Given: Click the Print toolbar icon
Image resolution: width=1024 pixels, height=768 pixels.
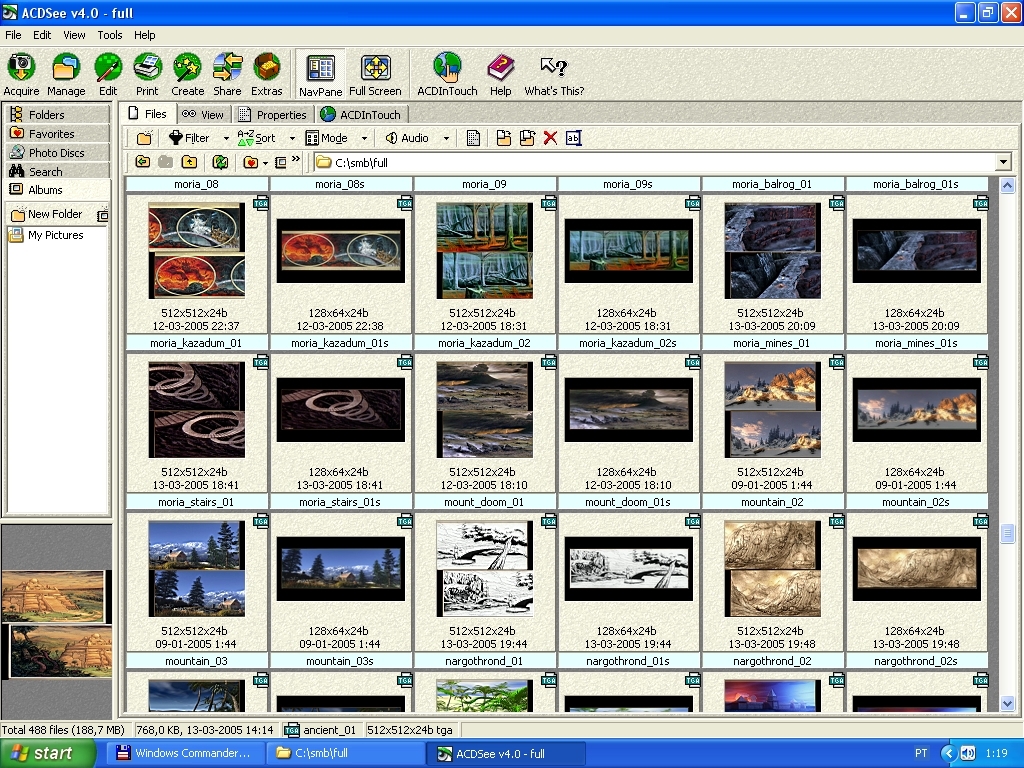Looking at the screenshot, I should pyautogui.click(x=147, y=68).
